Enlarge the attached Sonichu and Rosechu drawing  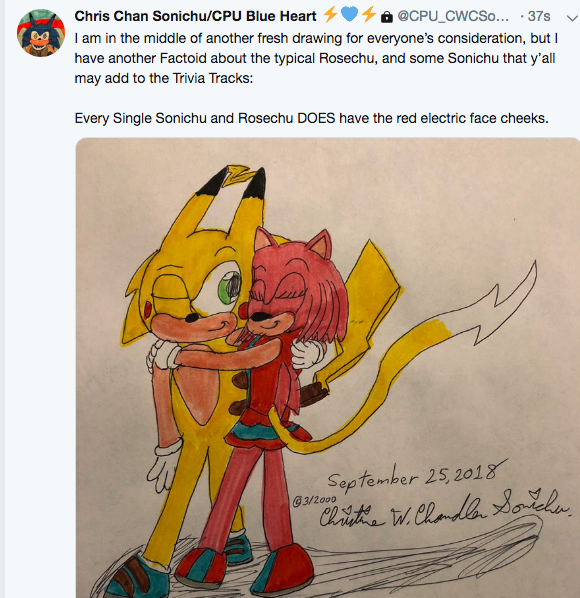[x=328, y=368]
